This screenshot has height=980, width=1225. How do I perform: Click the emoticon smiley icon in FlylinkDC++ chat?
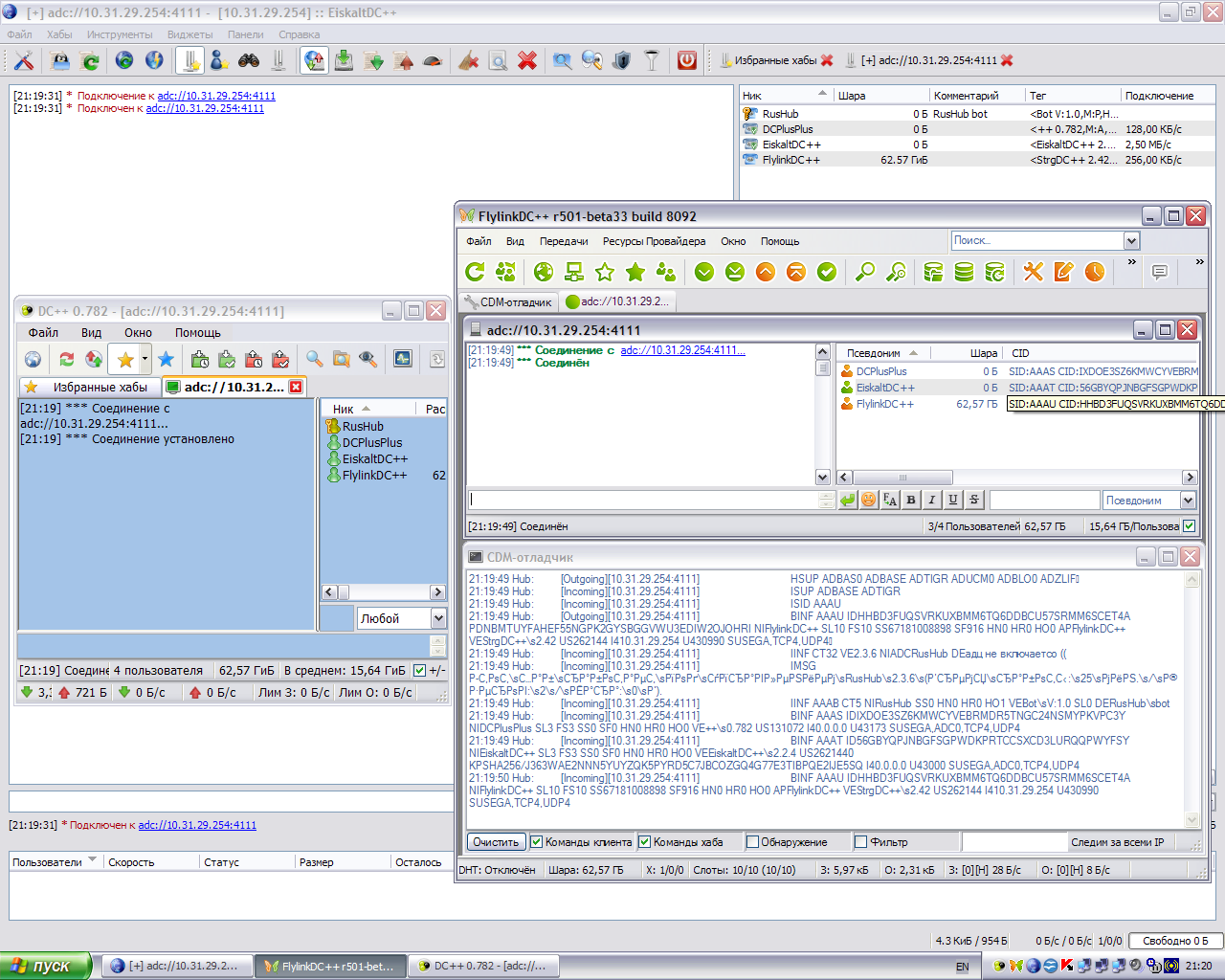[x=869, y=500]
